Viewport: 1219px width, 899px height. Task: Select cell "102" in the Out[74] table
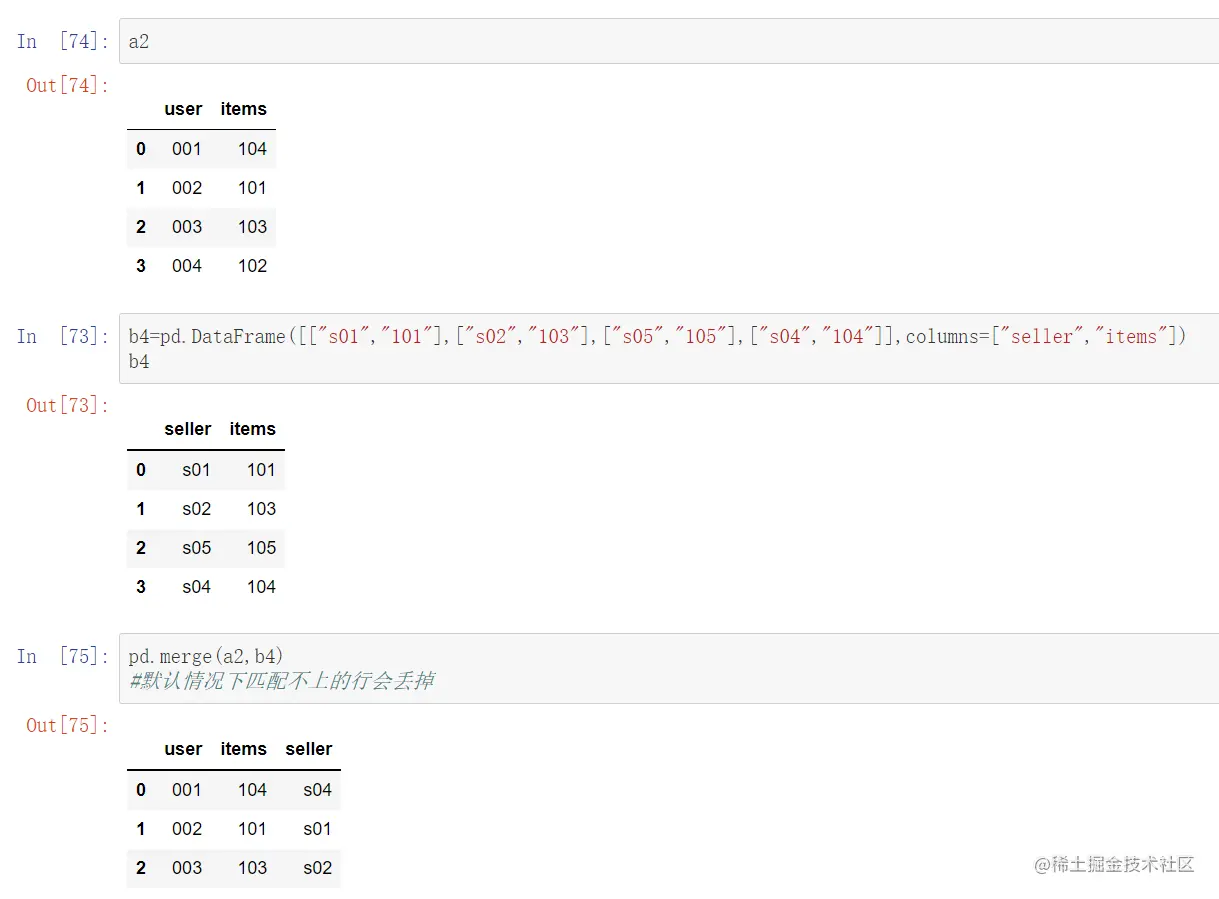[252, 266]
